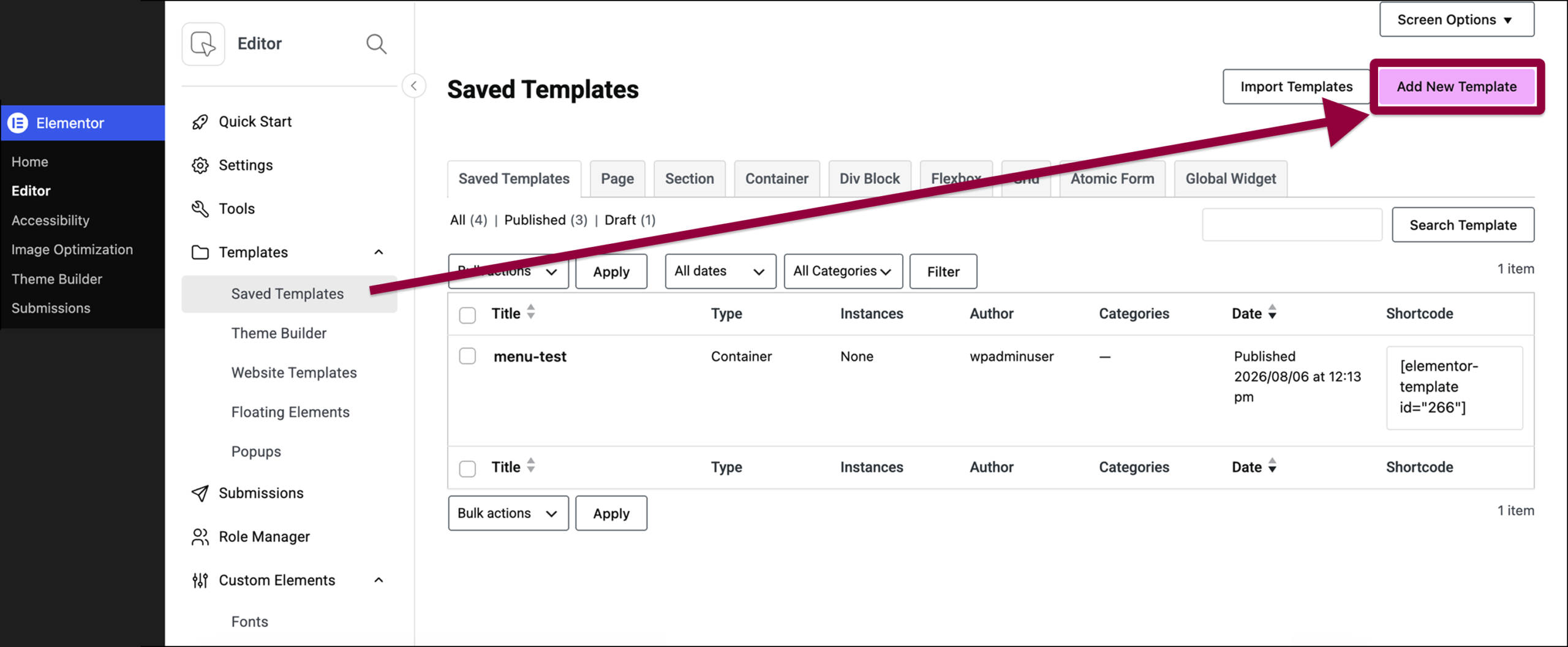The height and width of the screenshot is (647, 1568).
Task: Switch to the Global Widget tab
Action: coord(1230,179)
